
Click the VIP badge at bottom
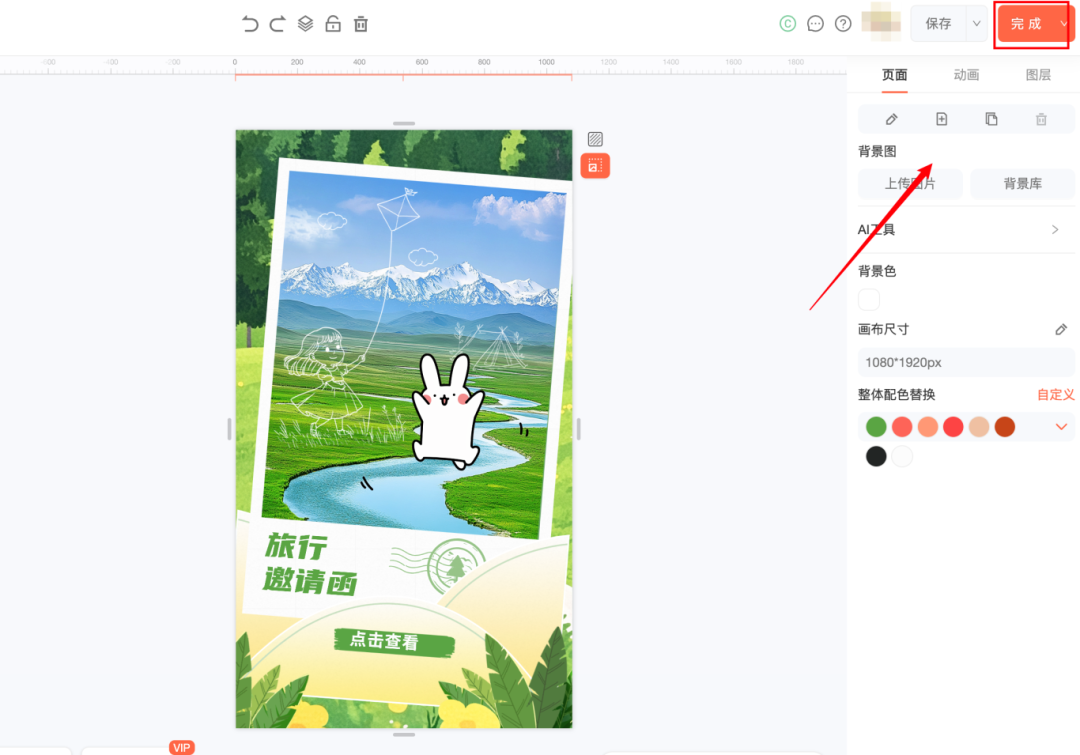tap(182, 747)
